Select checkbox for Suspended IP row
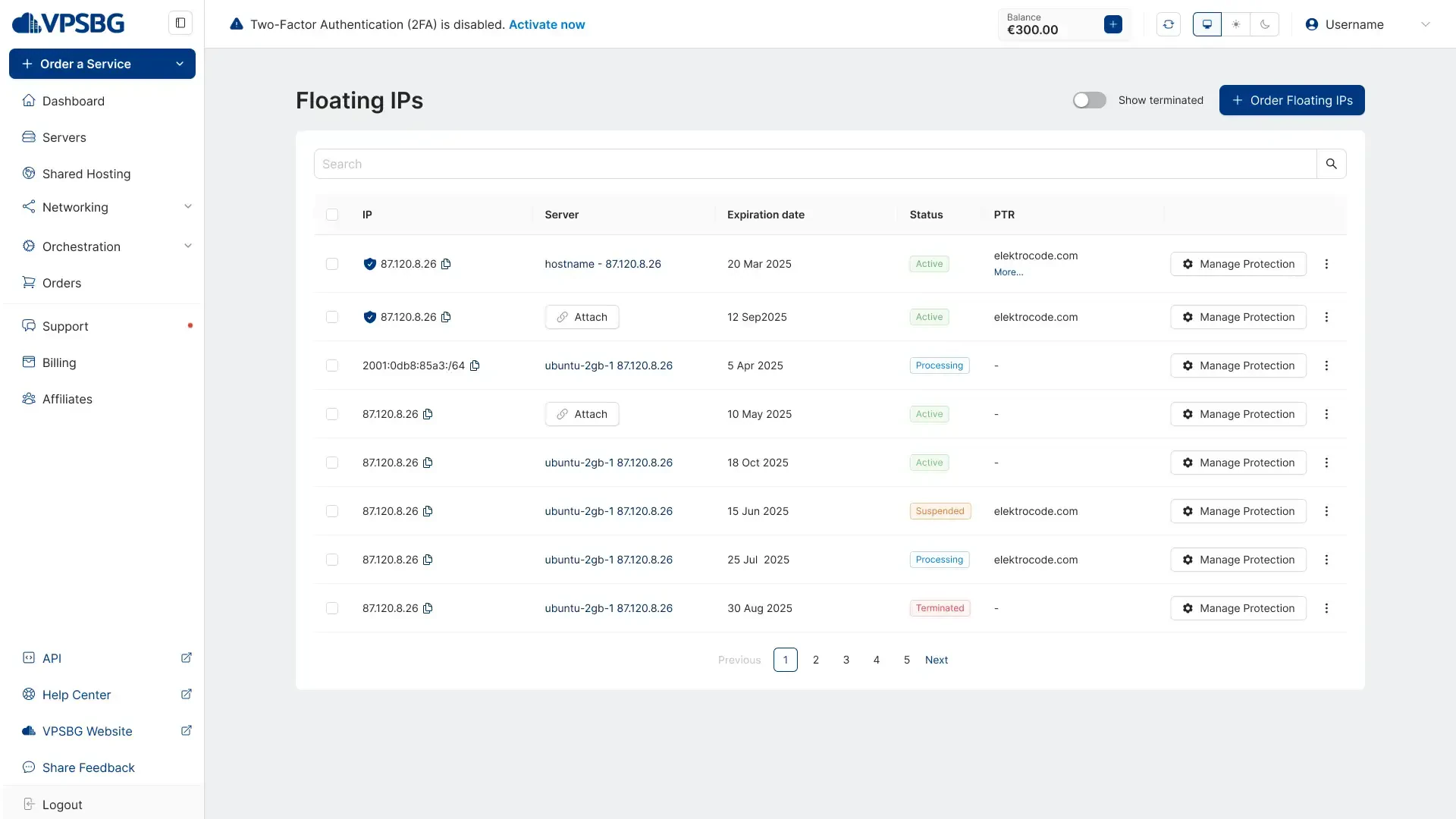This screenshot has width=1456, height=819. (332, 511)
